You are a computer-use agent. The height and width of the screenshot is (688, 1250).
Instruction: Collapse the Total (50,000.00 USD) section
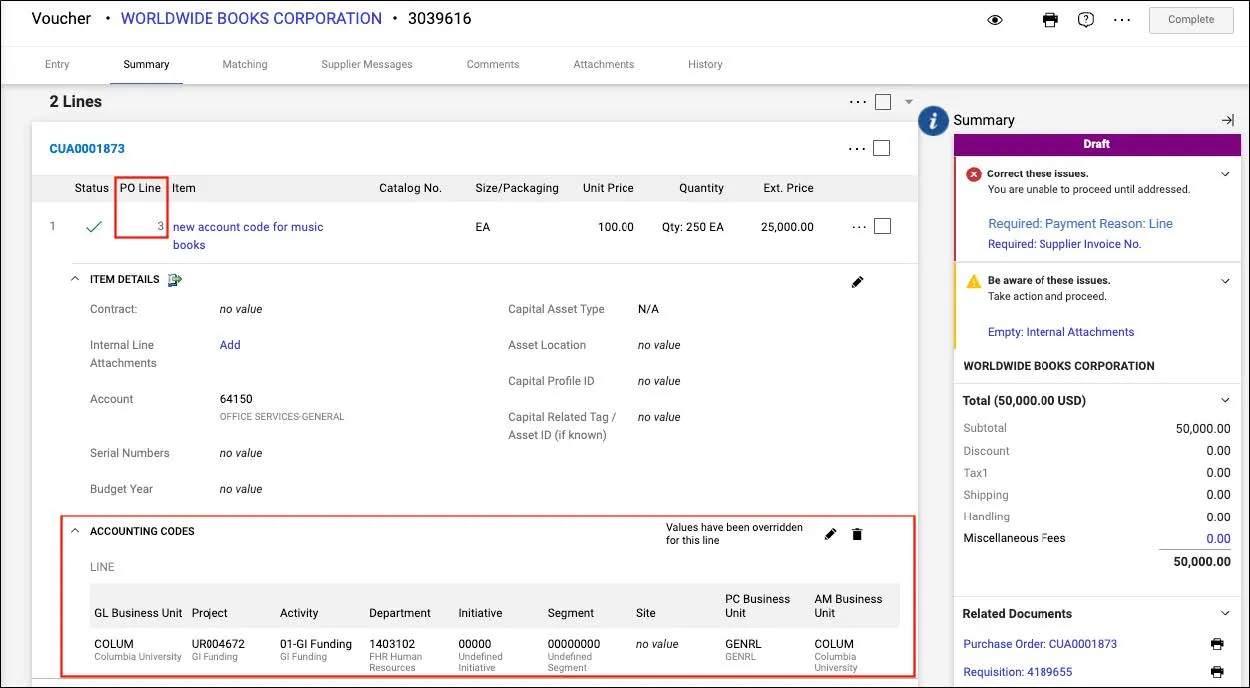coord(1225,401)
